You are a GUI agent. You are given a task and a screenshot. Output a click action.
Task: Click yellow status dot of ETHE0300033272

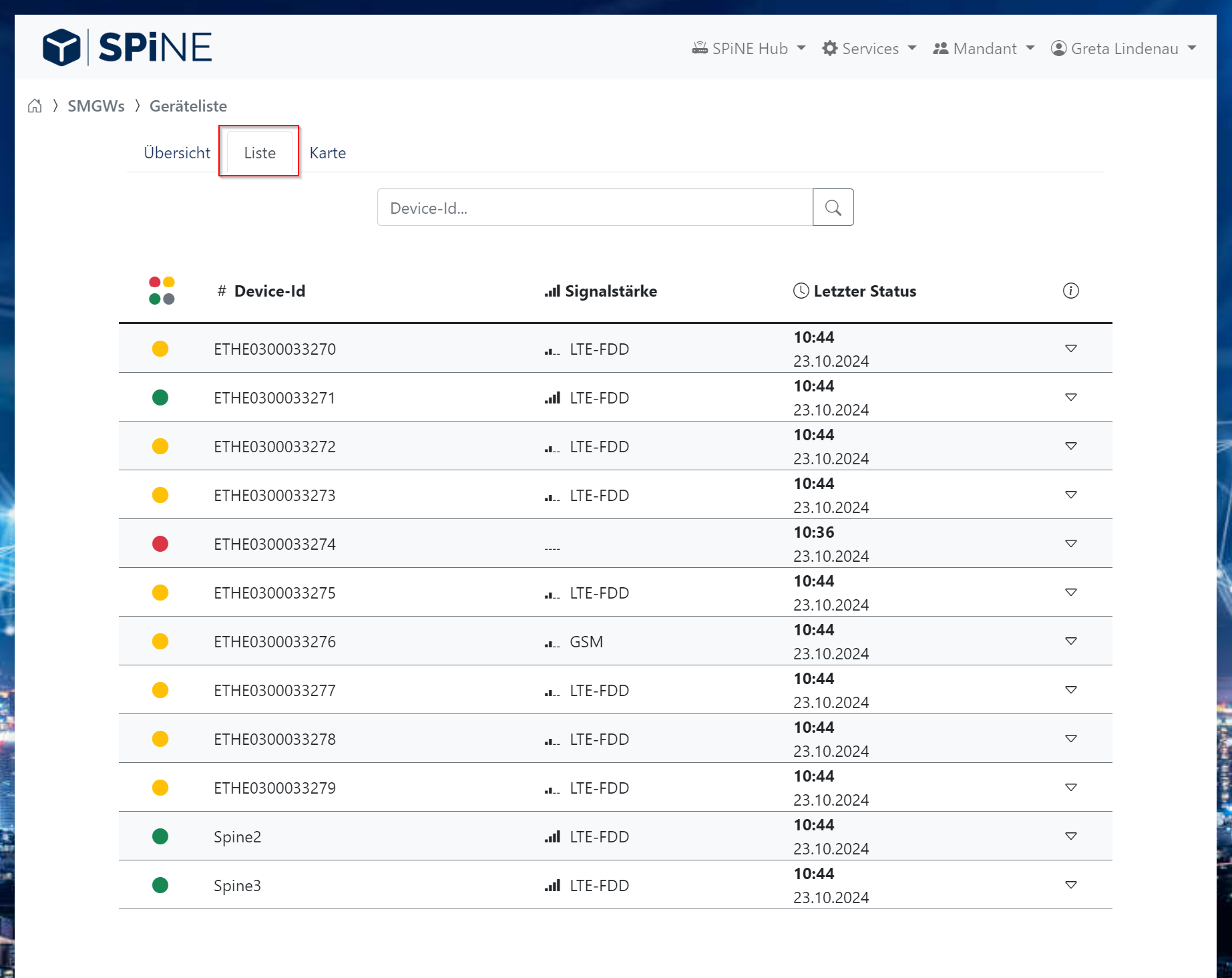point(160,446)
